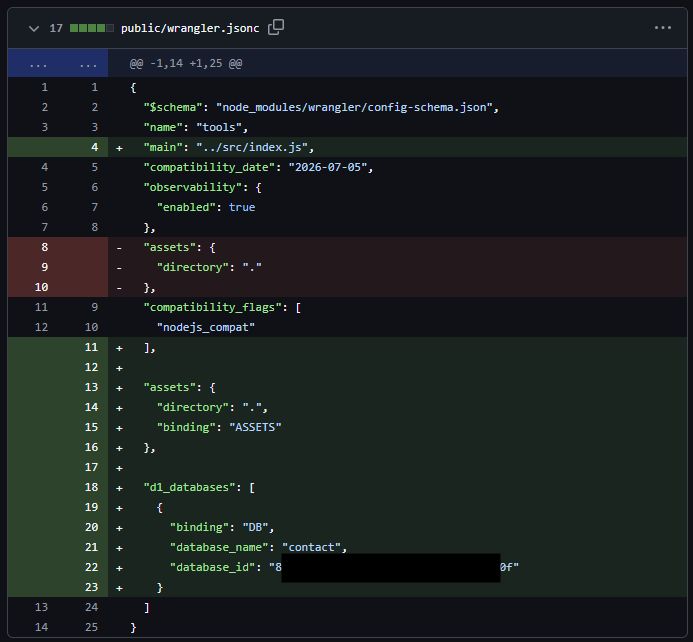The height and width of the screenshot is (642, 693).
Task: Select the hunk header @@ -1,14 +1,25 @@
Action: coord(186,63)
